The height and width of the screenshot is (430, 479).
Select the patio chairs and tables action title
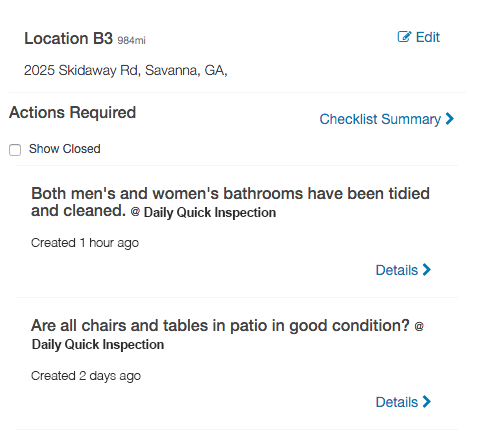[220, 325]
